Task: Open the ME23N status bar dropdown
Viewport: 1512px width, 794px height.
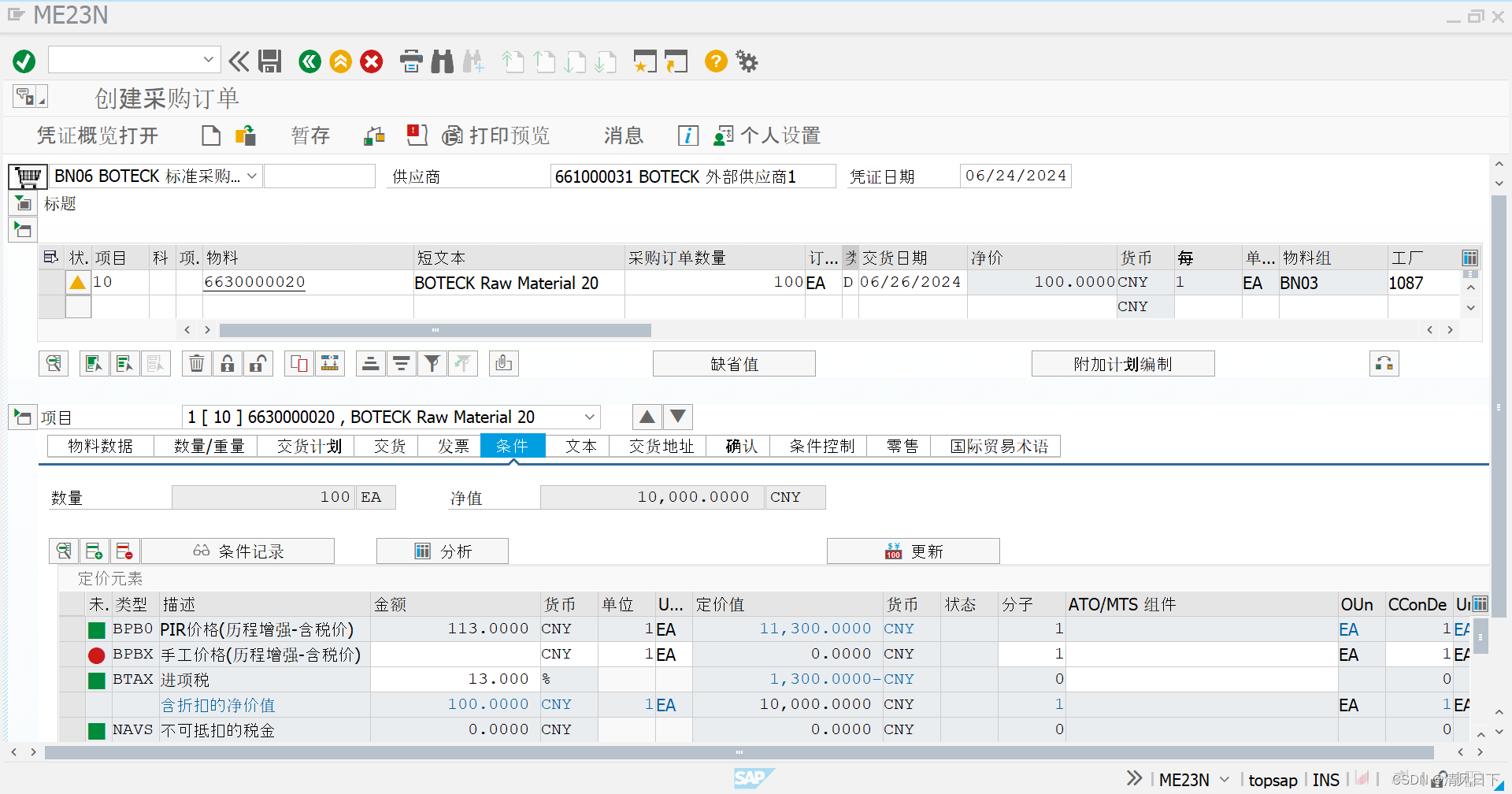Action: (x=1225, y=780)
